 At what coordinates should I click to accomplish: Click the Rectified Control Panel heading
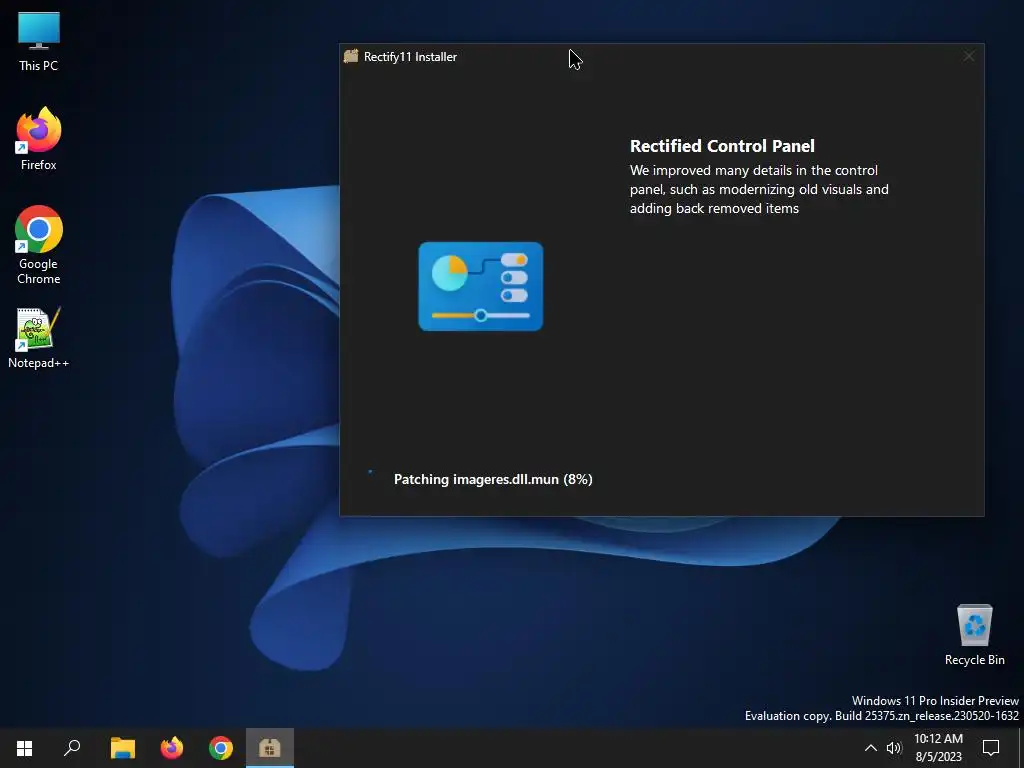coord(722,146)
